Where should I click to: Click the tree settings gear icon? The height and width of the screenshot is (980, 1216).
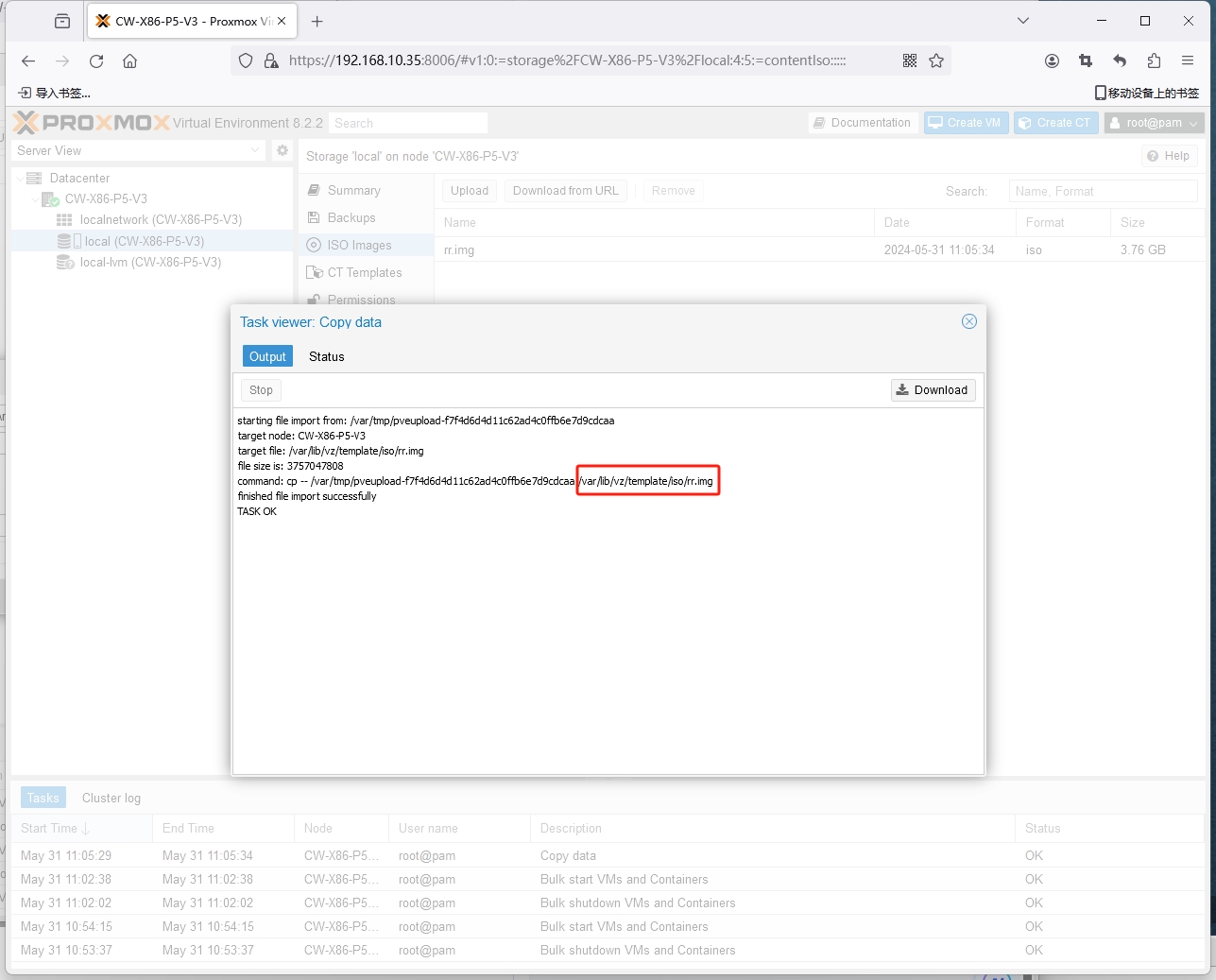tap(282, 150)
